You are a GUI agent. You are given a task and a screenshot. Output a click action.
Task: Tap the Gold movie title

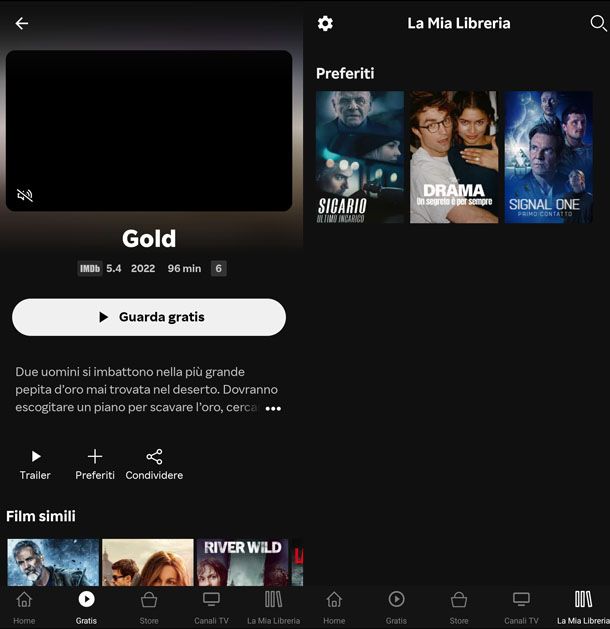[x=149, y=239]
